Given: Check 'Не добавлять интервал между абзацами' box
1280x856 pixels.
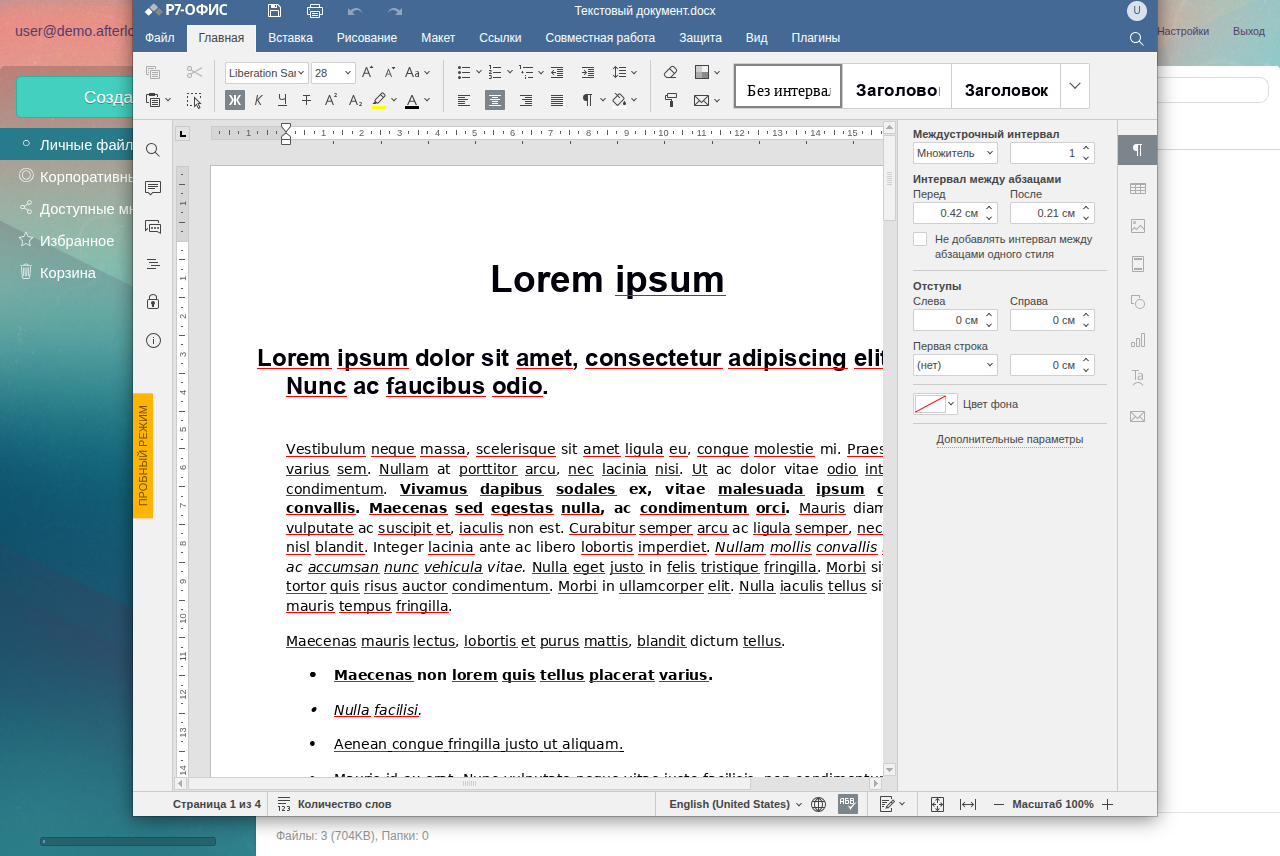Looking at the screenshot, I should (920, 239).
